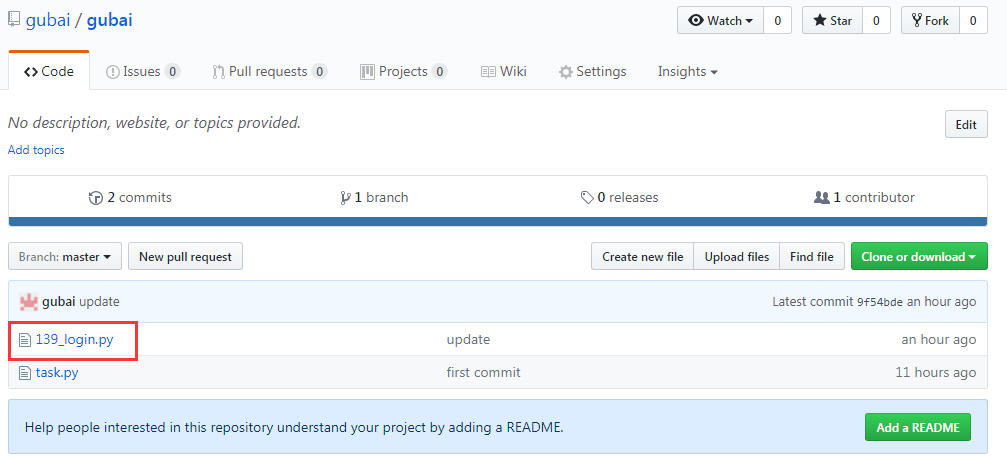This screenshot has height=456, width=1007.
Task: Click the eye icon in Watch button
Action: (x=696, y=21)
